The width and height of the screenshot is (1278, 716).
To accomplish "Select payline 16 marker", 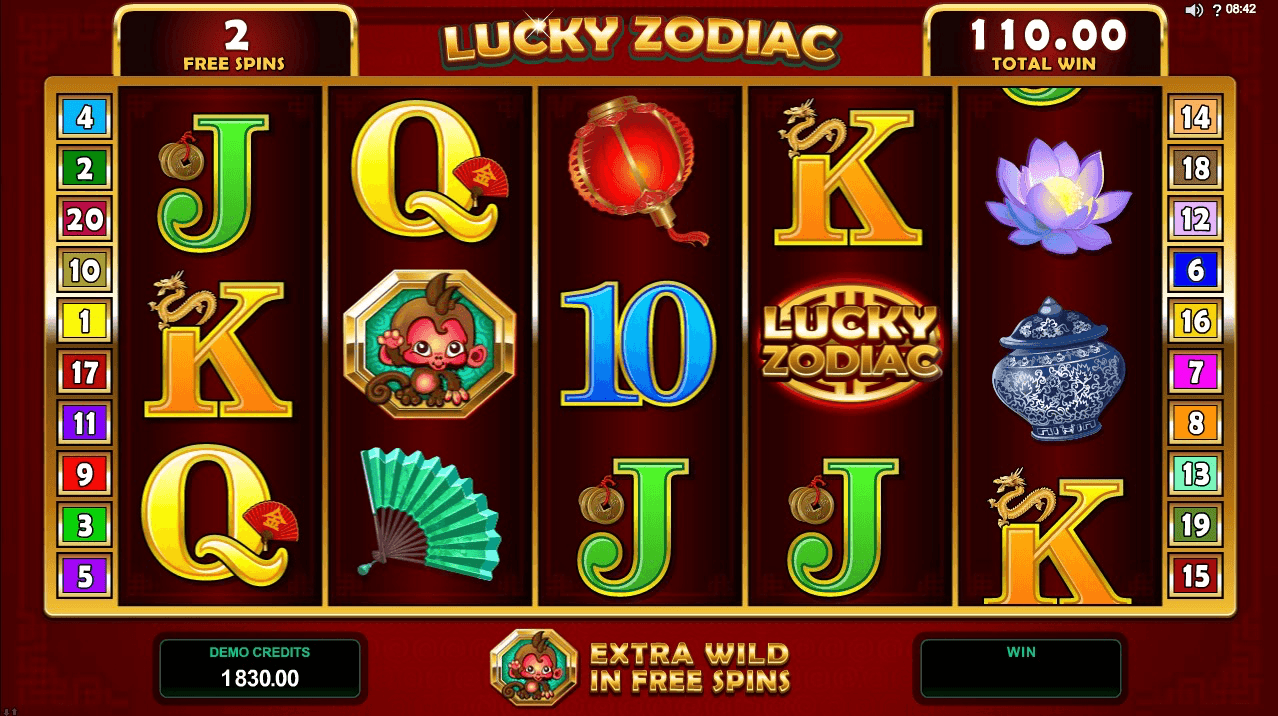I will click(1195, 321).
